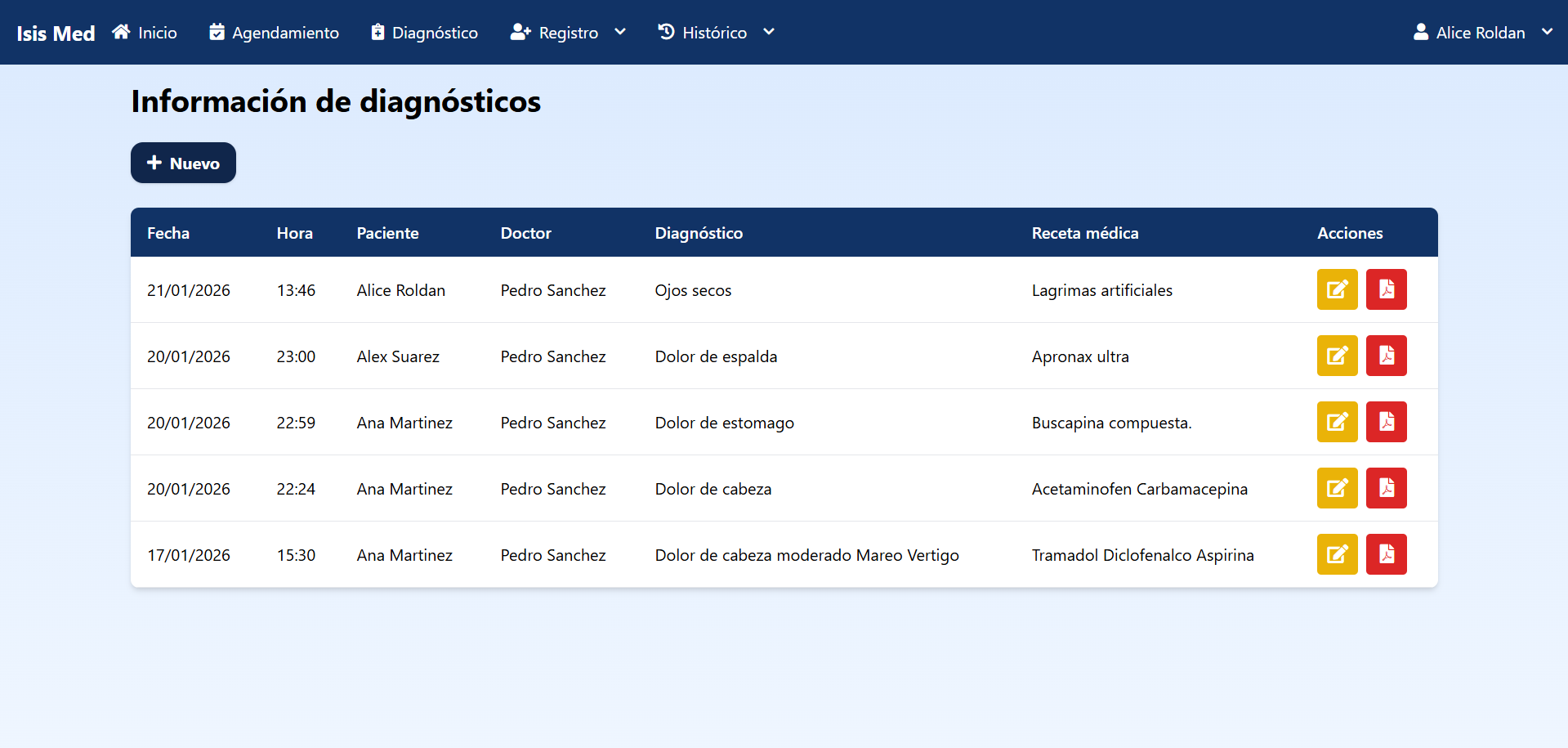Navigate to Agendamiento section
Viewport: 1568px width, 748px height.
click(274, 33)
